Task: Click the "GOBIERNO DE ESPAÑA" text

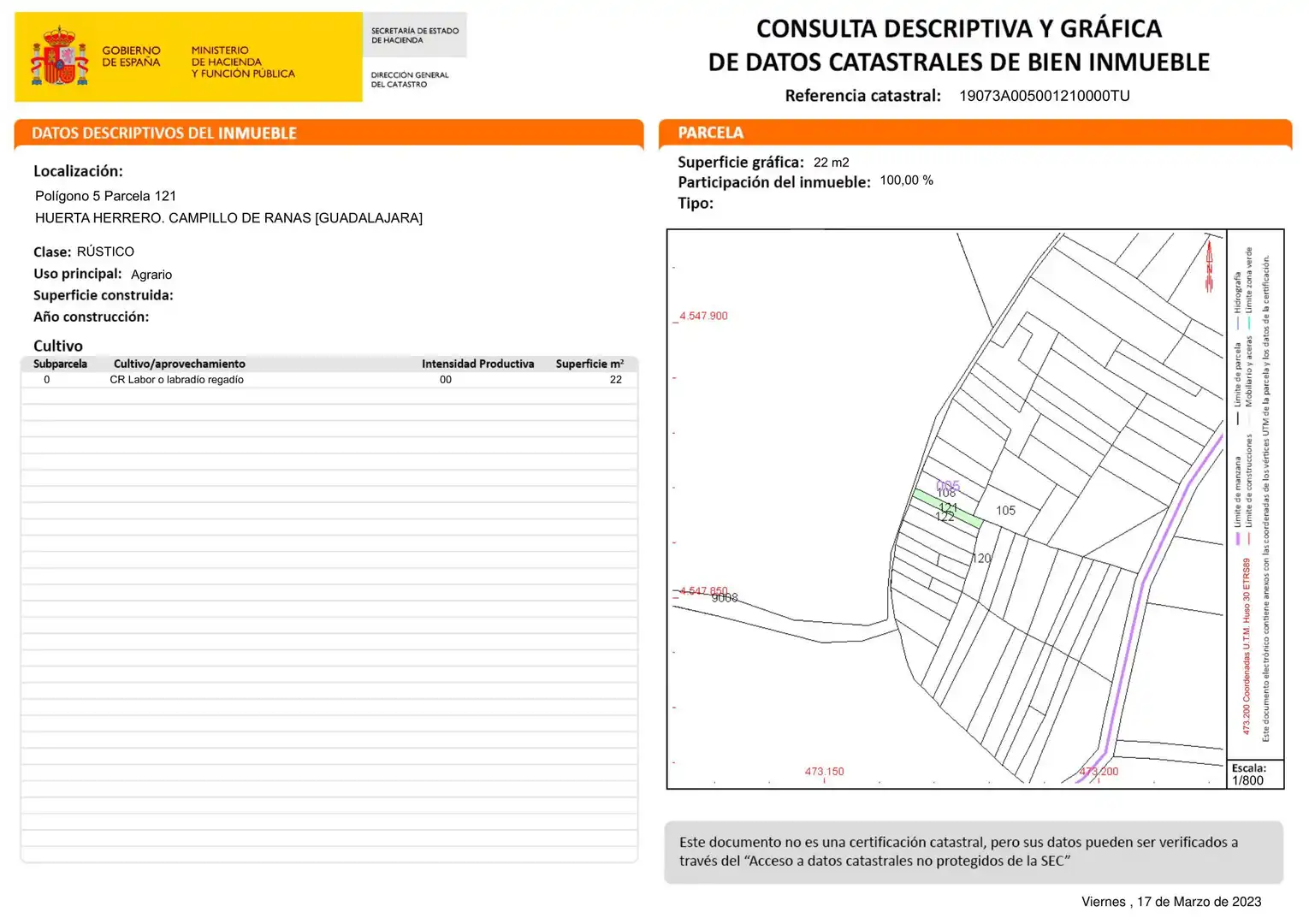Action: click(x=131, y=56)
